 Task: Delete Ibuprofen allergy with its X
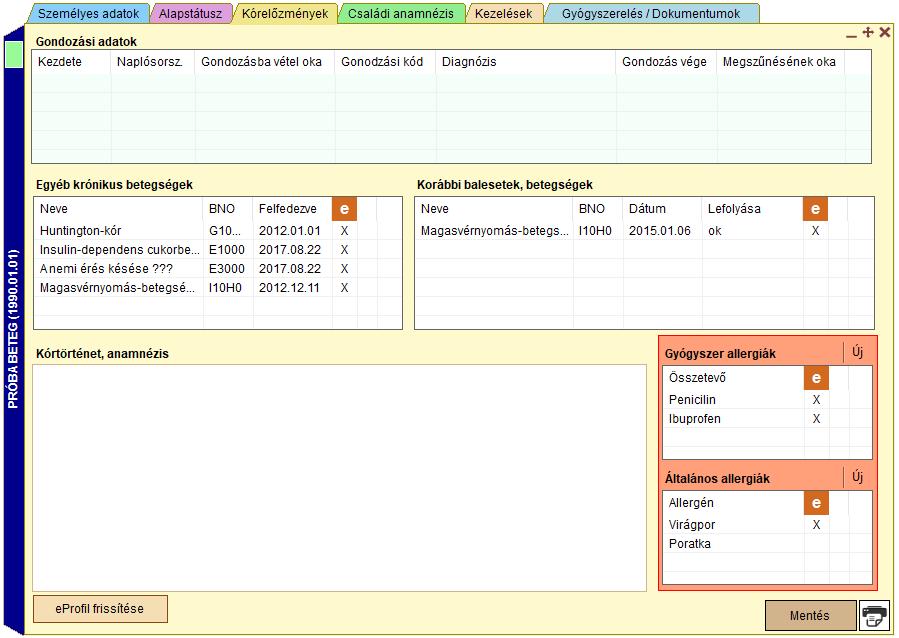coord(816,419)
